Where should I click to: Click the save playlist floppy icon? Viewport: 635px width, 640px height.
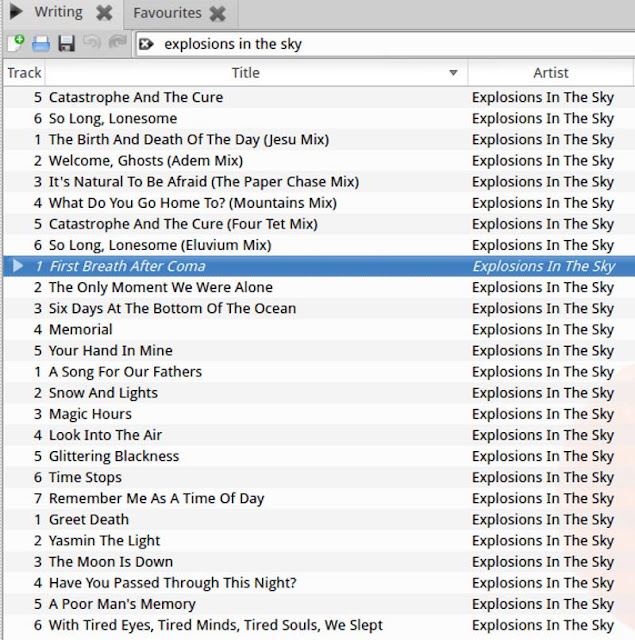tap(67, 43)
